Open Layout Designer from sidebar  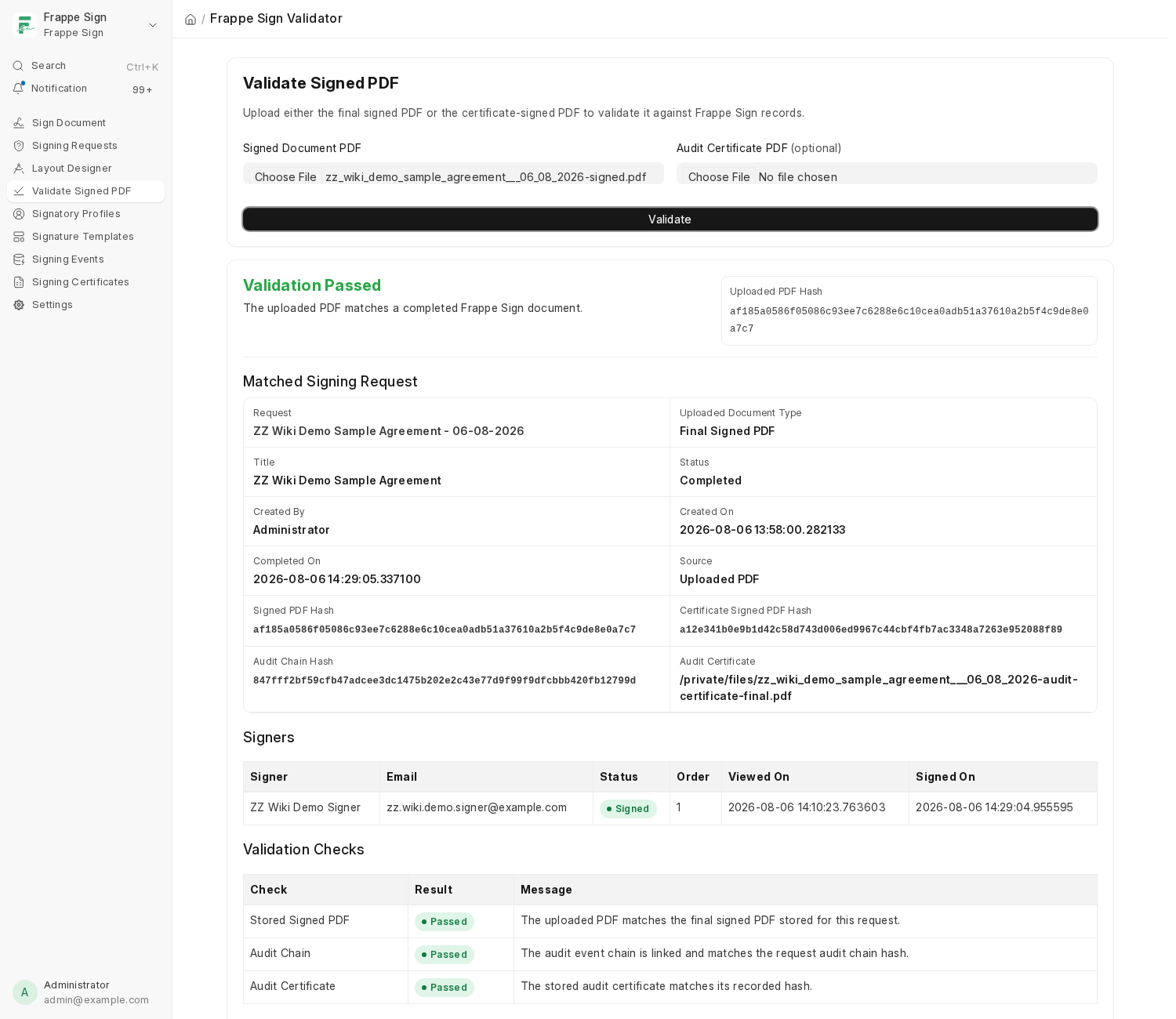tap(86, 169)
